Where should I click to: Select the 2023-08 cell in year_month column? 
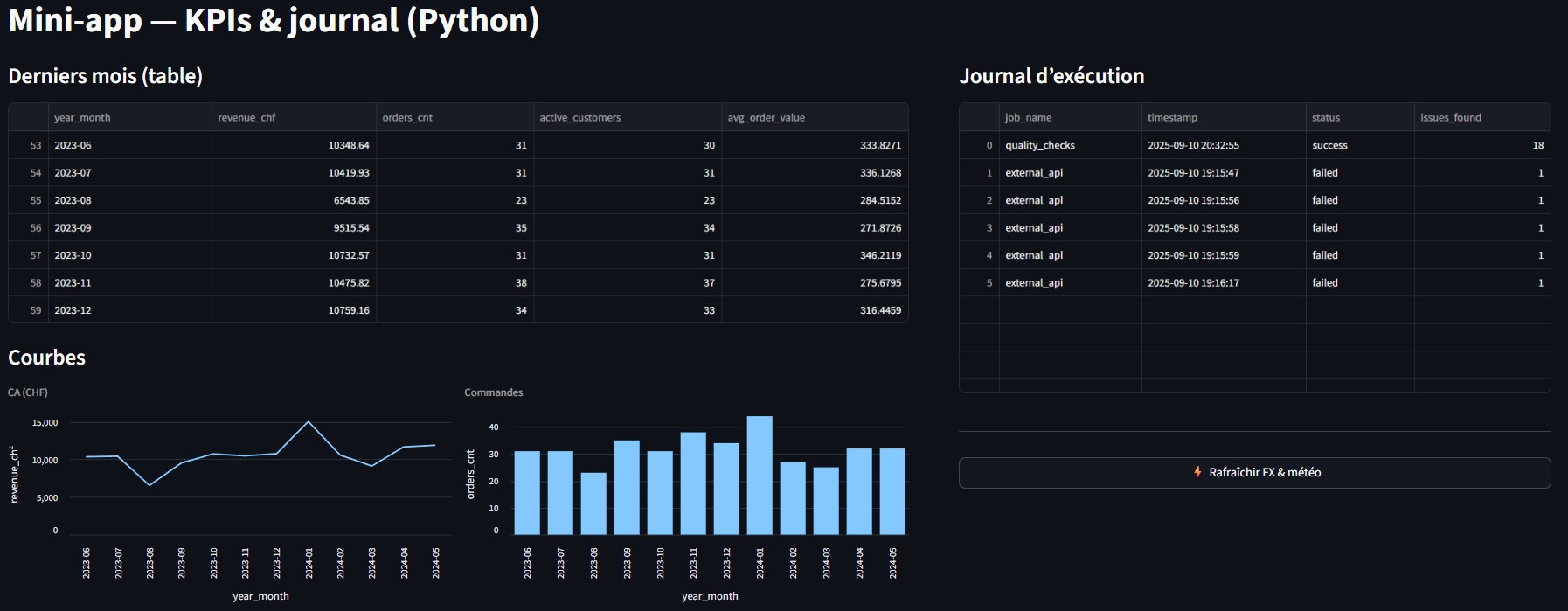pyautogui.click(x=73, y=200)
